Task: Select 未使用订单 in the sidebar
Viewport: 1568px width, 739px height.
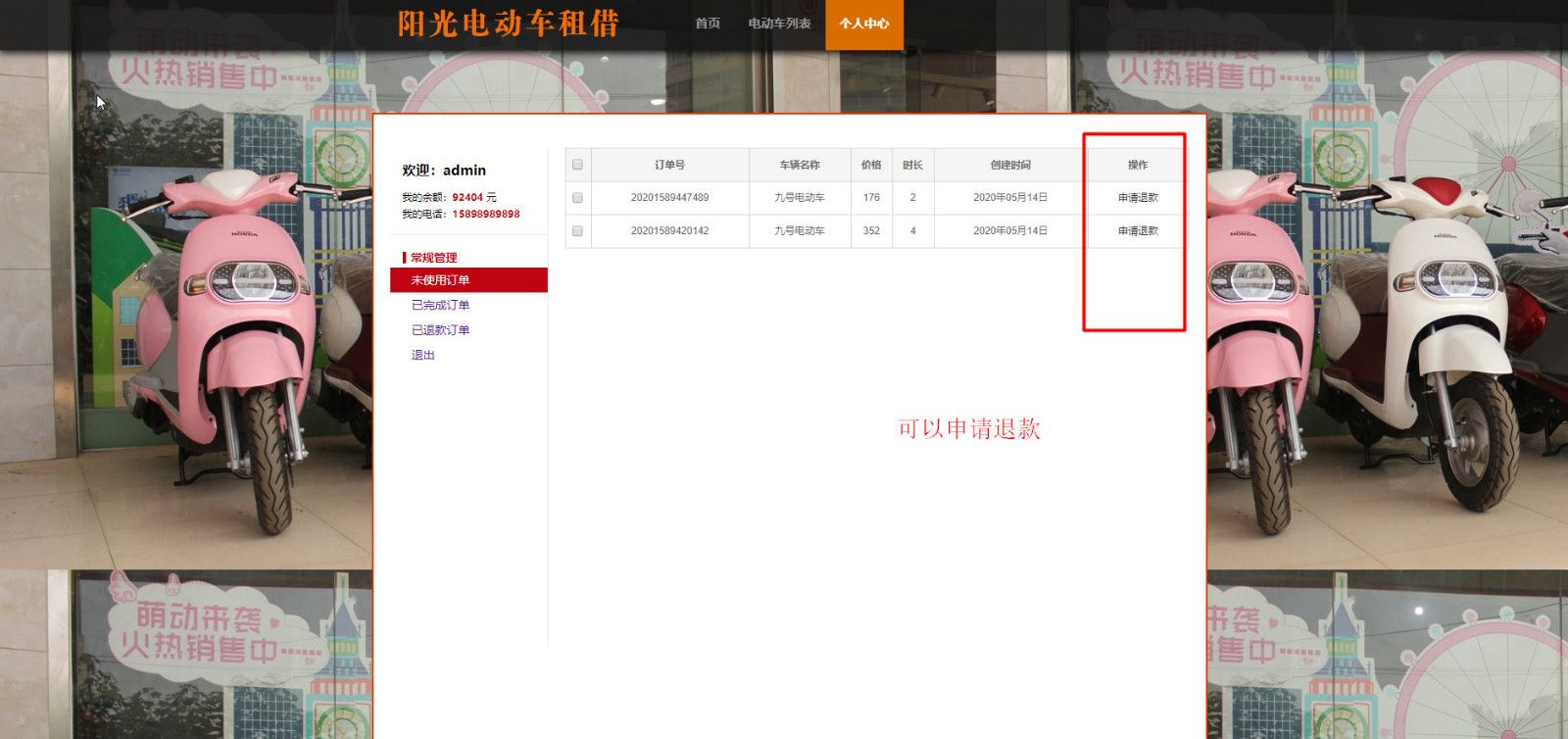Action: pos(440,280)
